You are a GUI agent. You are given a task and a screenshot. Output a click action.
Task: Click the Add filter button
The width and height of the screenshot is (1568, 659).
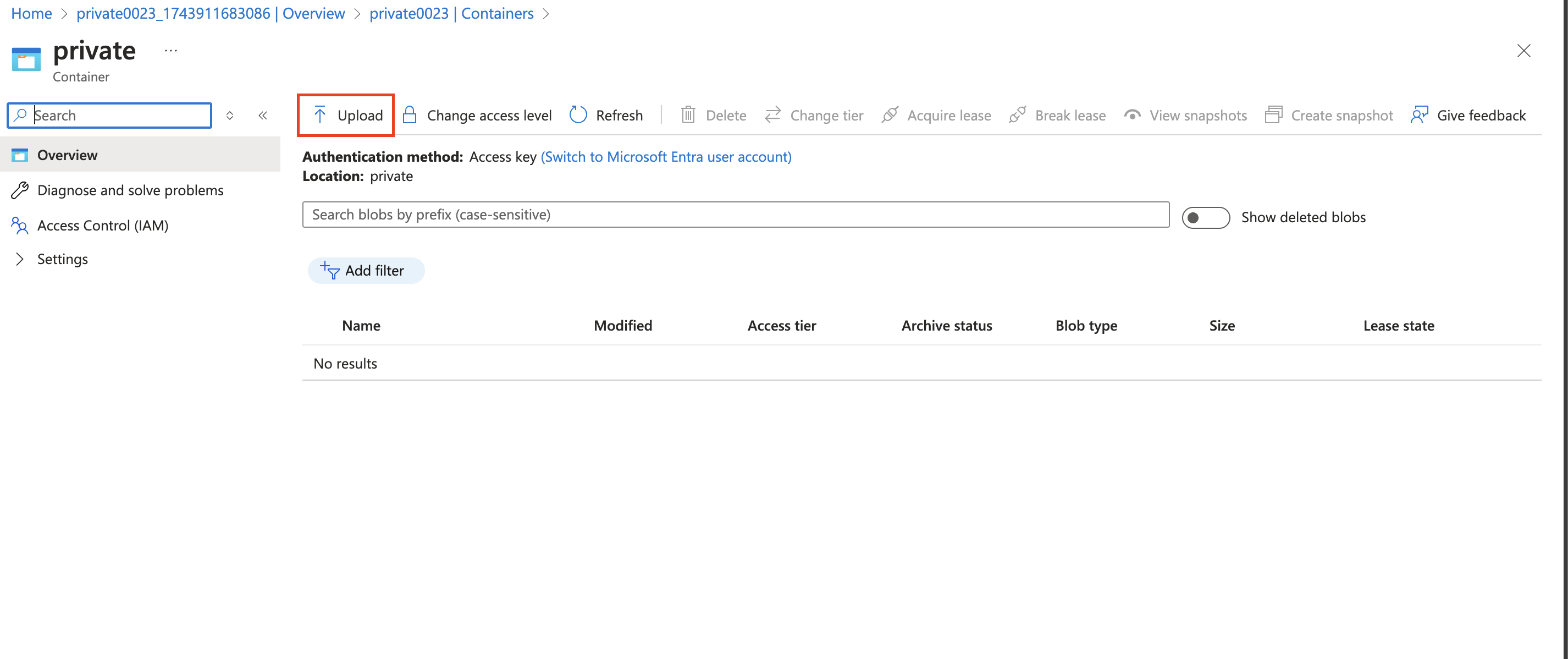[x=366, y=271]
